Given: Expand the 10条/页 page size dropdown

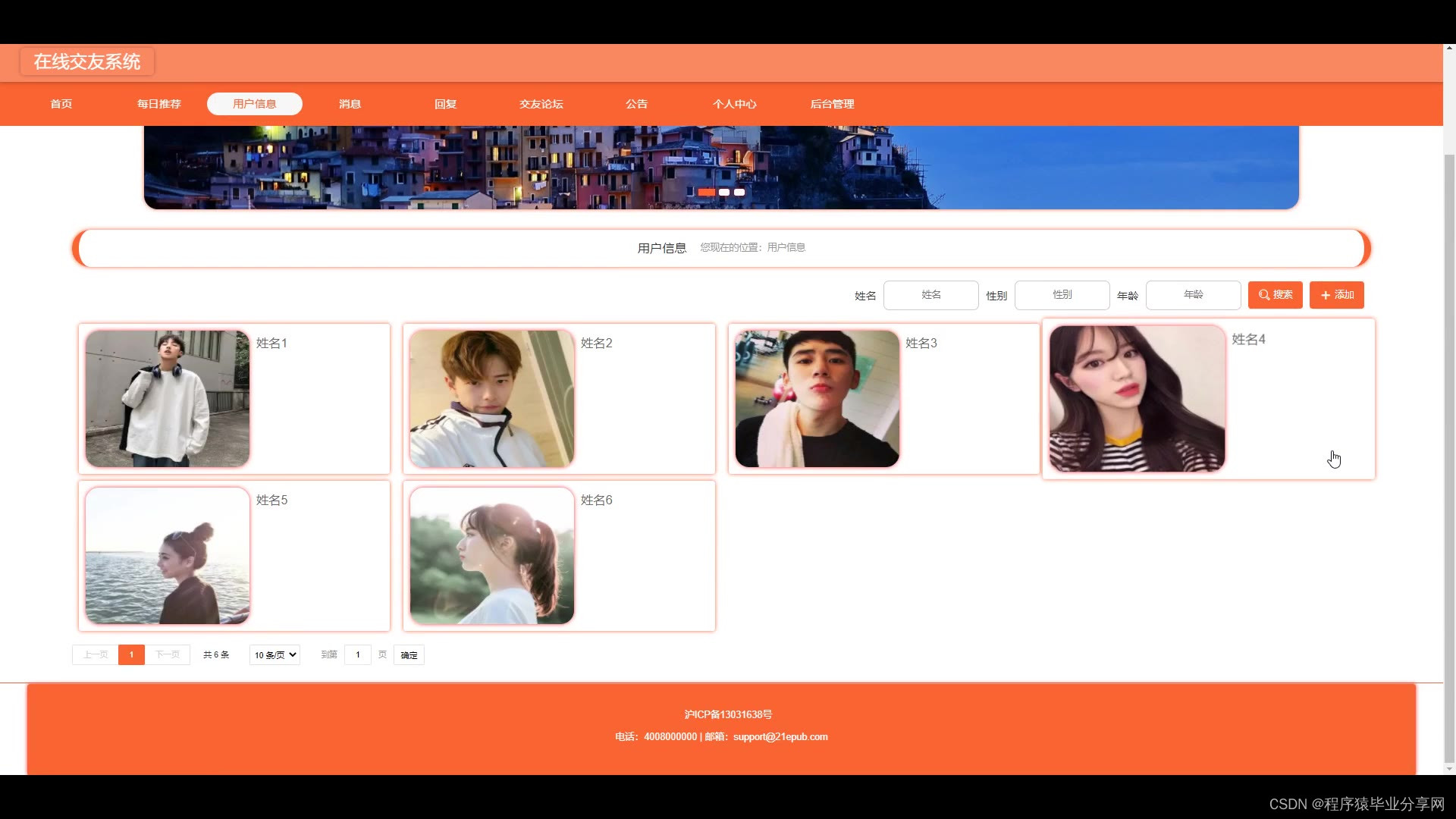Looking at the screenshot, I should pos(275,655).
